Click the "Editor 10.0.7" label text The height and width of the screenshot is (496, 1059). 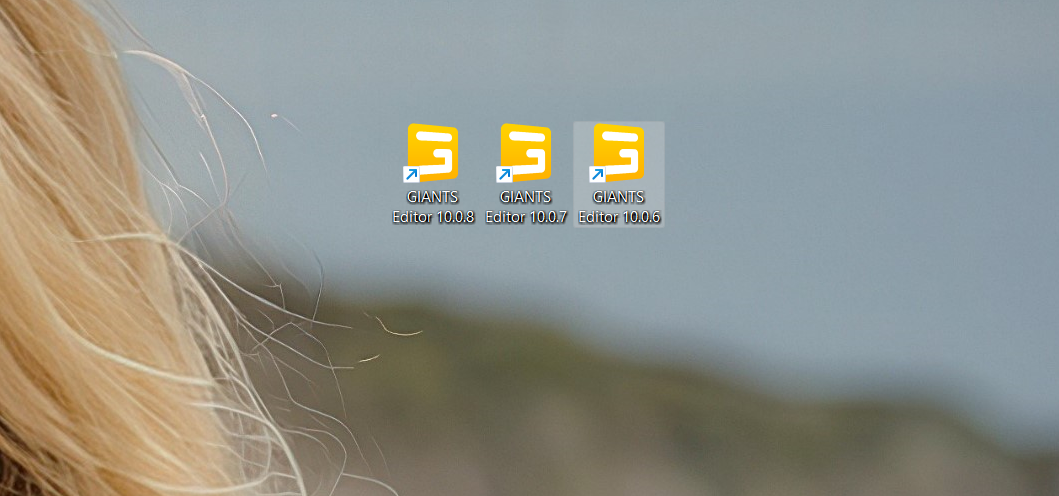click(x=526, y=216)
